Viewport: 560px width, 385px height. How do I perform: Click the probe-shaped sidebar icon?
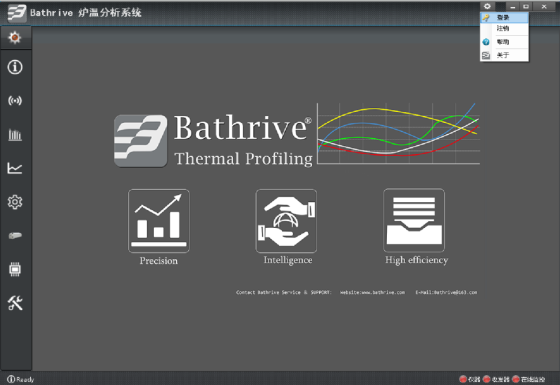15,236
